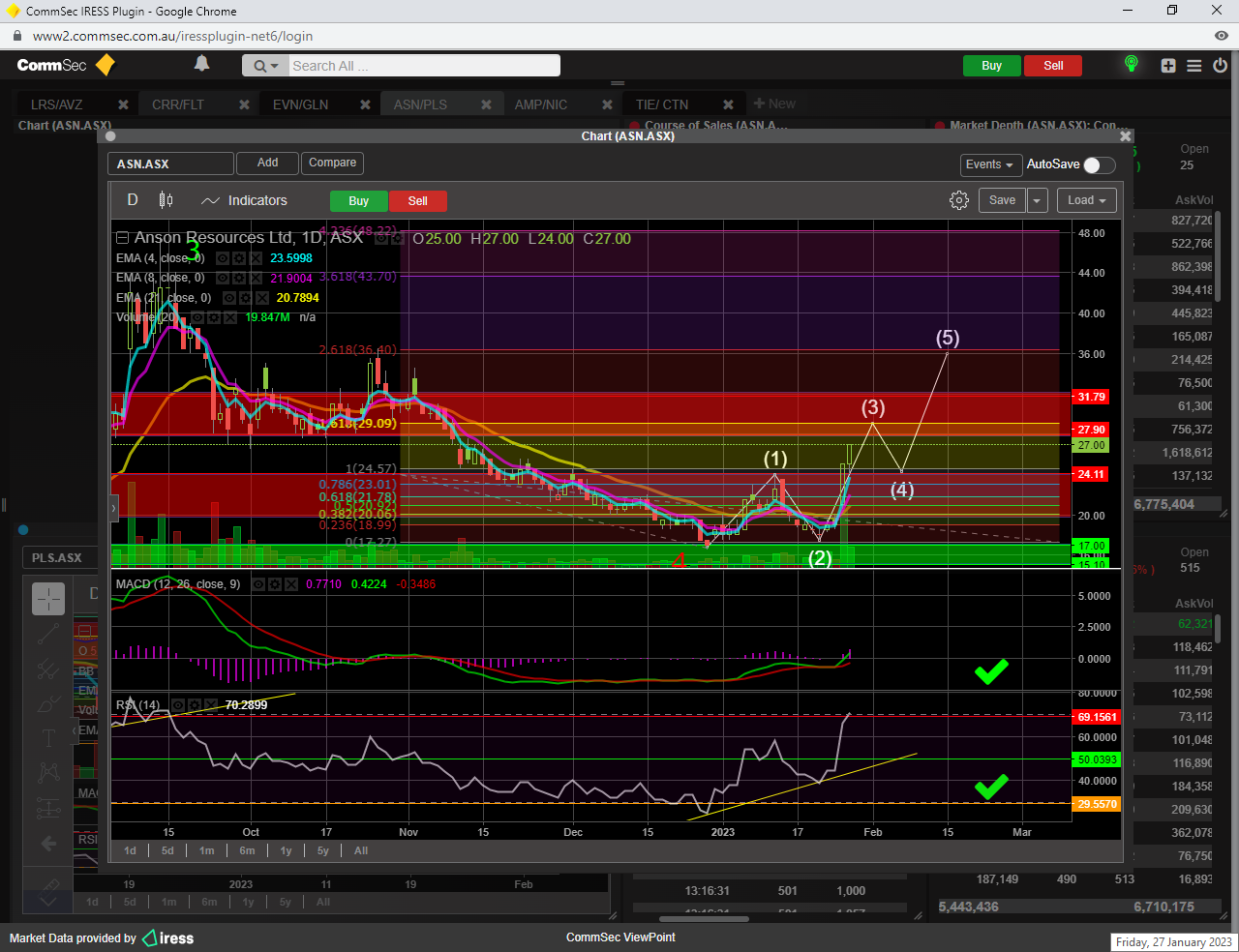Open the chart settings gear icon
The height and width of the screenshot is (952, 1239).
tap(959, 200)
